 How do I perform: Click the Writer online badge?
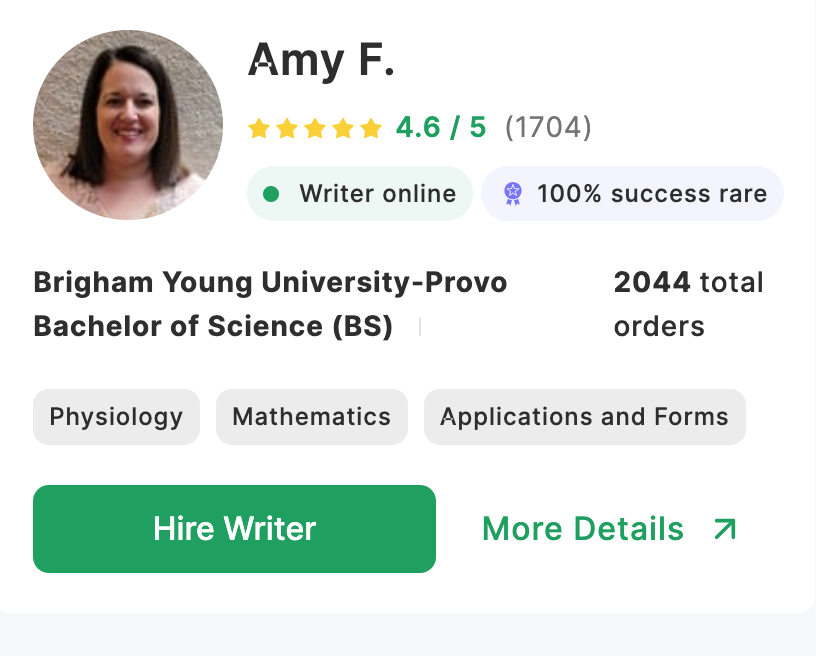click(x=360, y=194)
